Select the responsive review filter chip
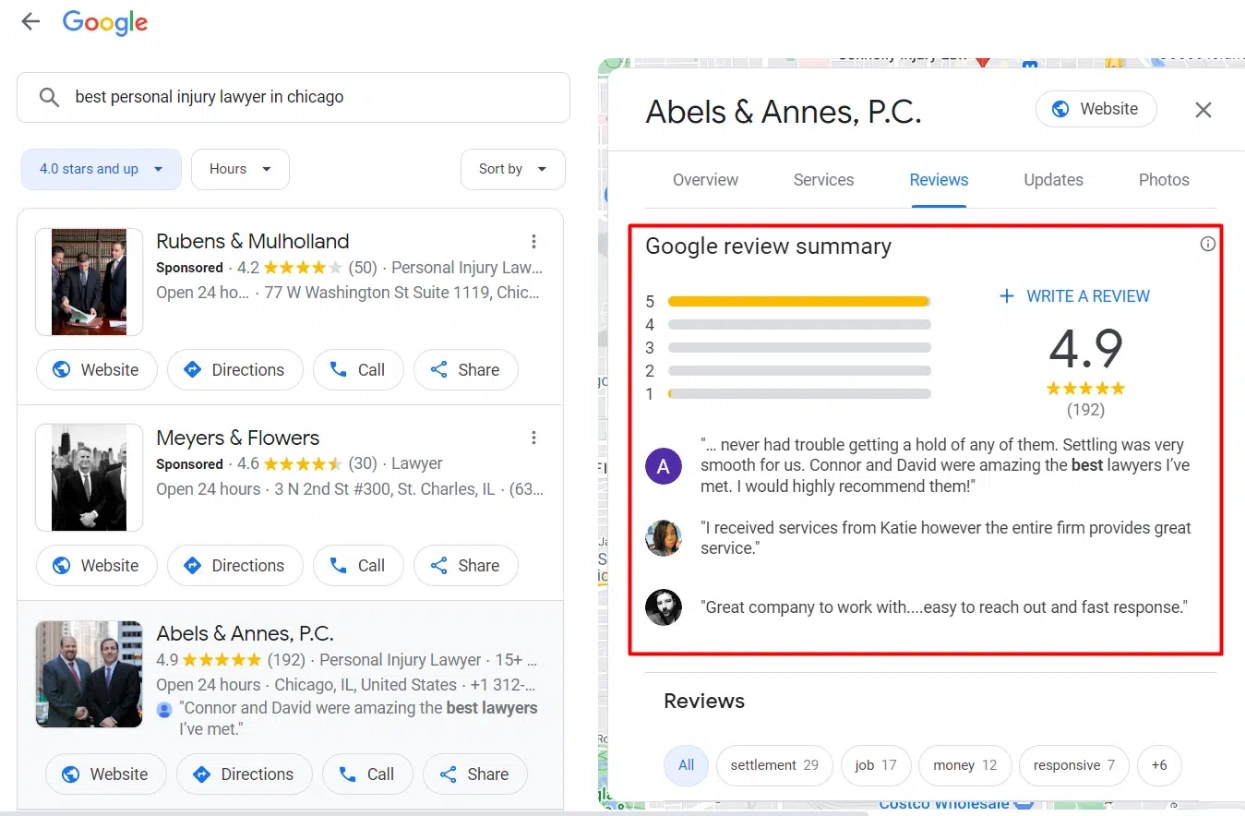The height and width of the screenshot is (816, 1245). (x=1074, y=765)
